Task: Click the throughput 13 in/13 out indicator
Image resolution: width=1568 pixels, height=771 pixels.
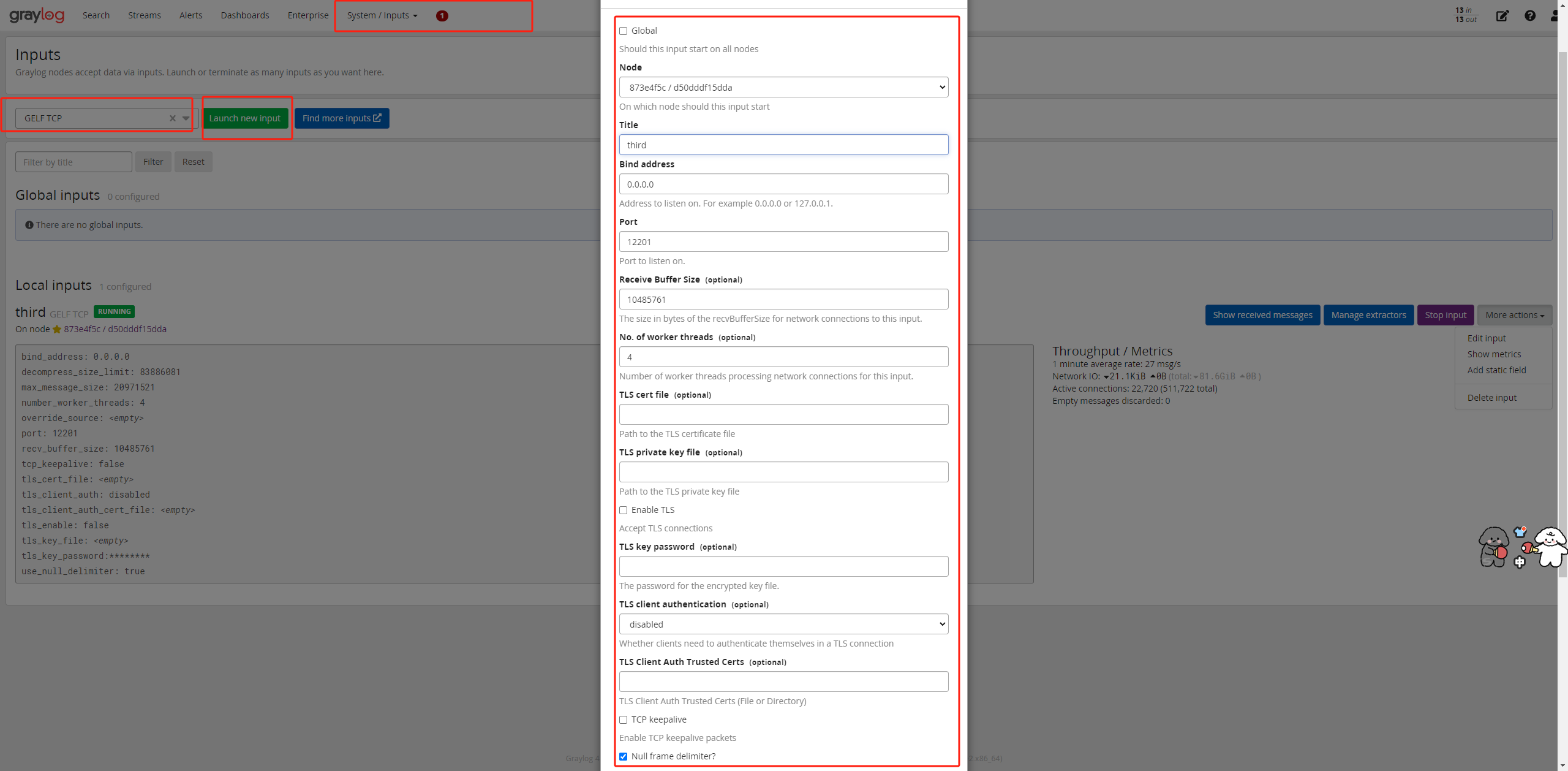Action: coord(1465,15)
